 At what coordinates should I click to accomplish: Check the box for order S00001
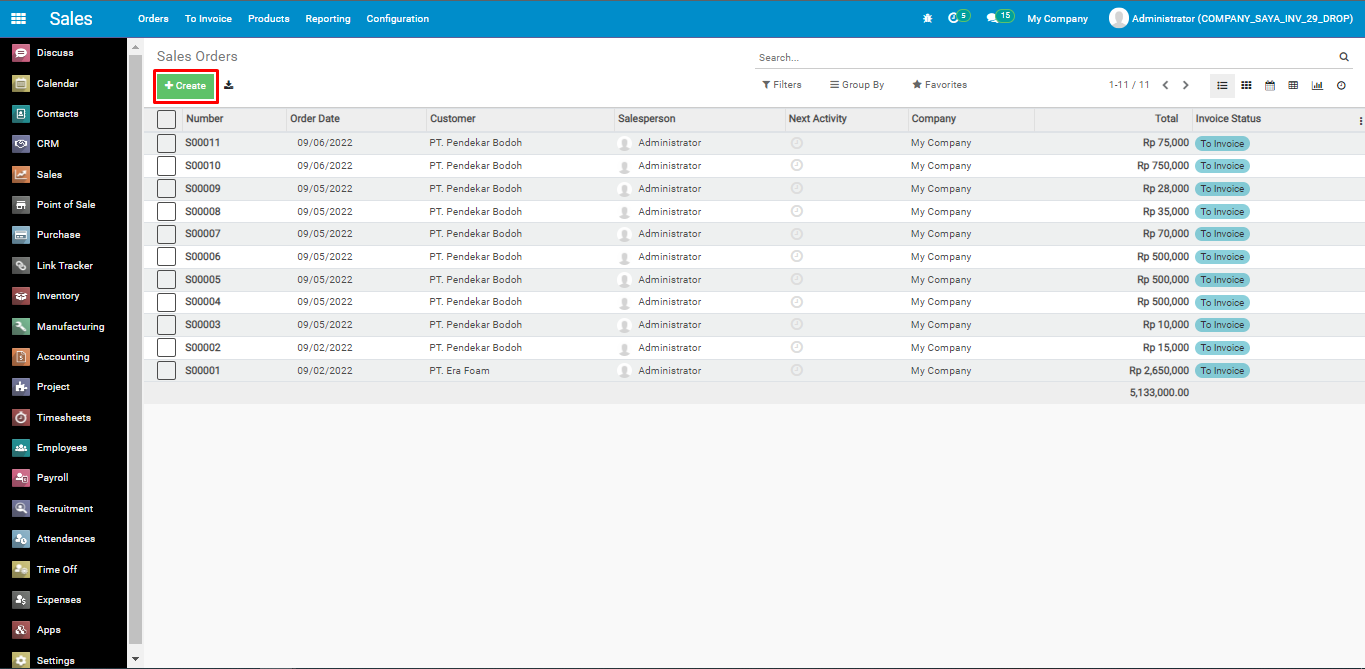pyautogui.click(x=166, y=371)
